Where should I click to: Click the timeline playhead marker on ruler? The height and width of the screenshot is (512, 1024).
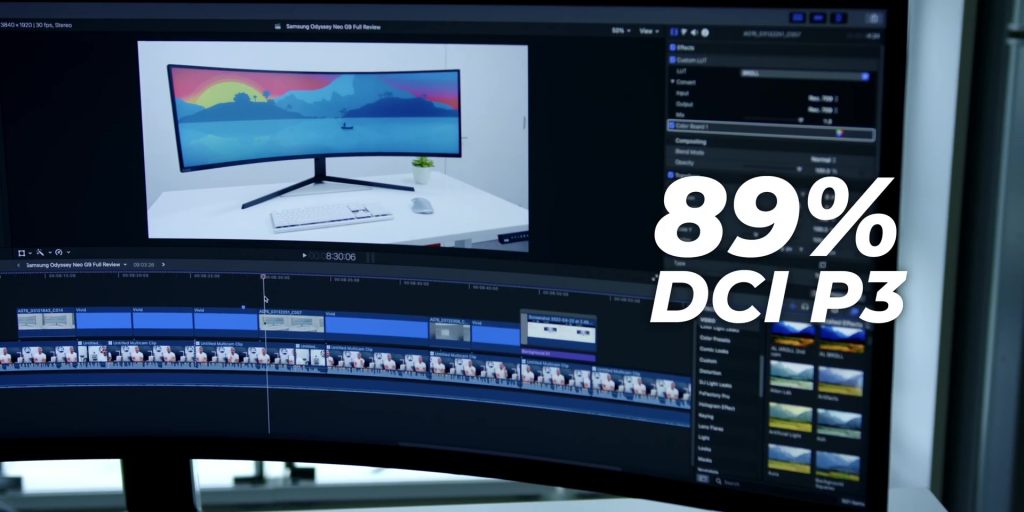[263, 277]
